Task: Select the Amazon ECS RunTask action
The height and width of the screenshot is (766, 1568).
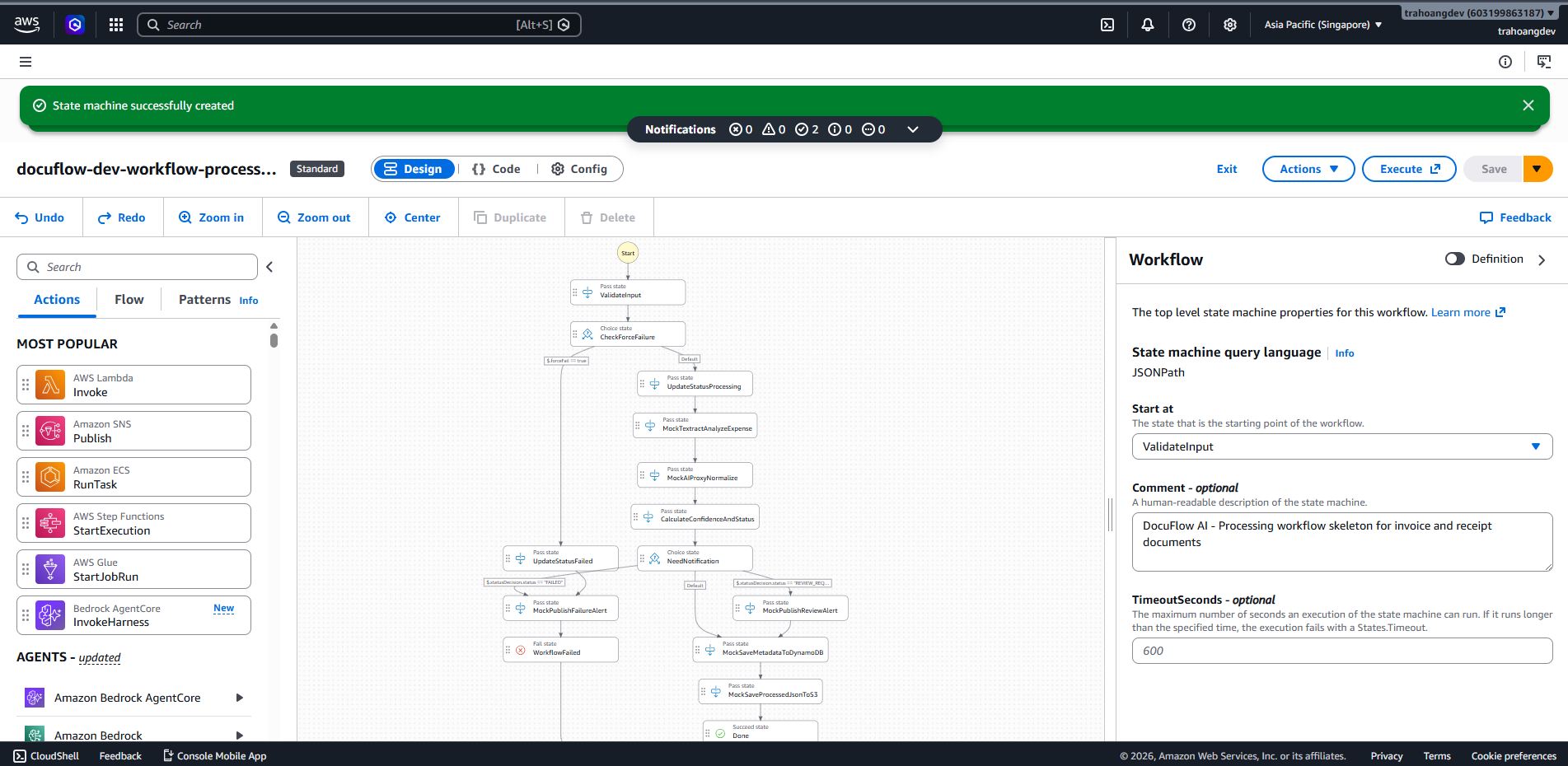Action: tap(133, 477)
